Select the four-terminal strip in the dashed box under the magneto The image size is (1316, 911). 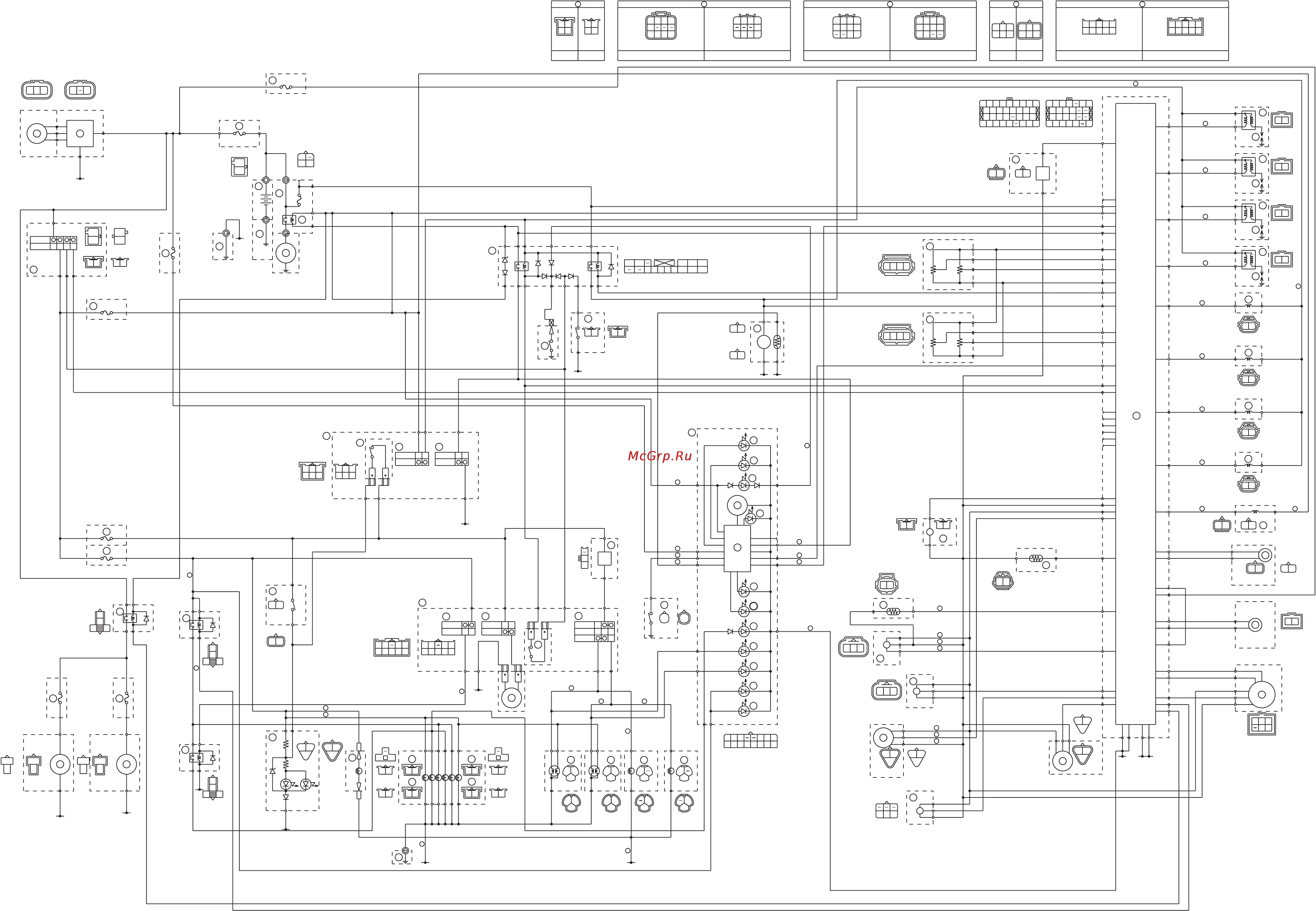point(53,243)
